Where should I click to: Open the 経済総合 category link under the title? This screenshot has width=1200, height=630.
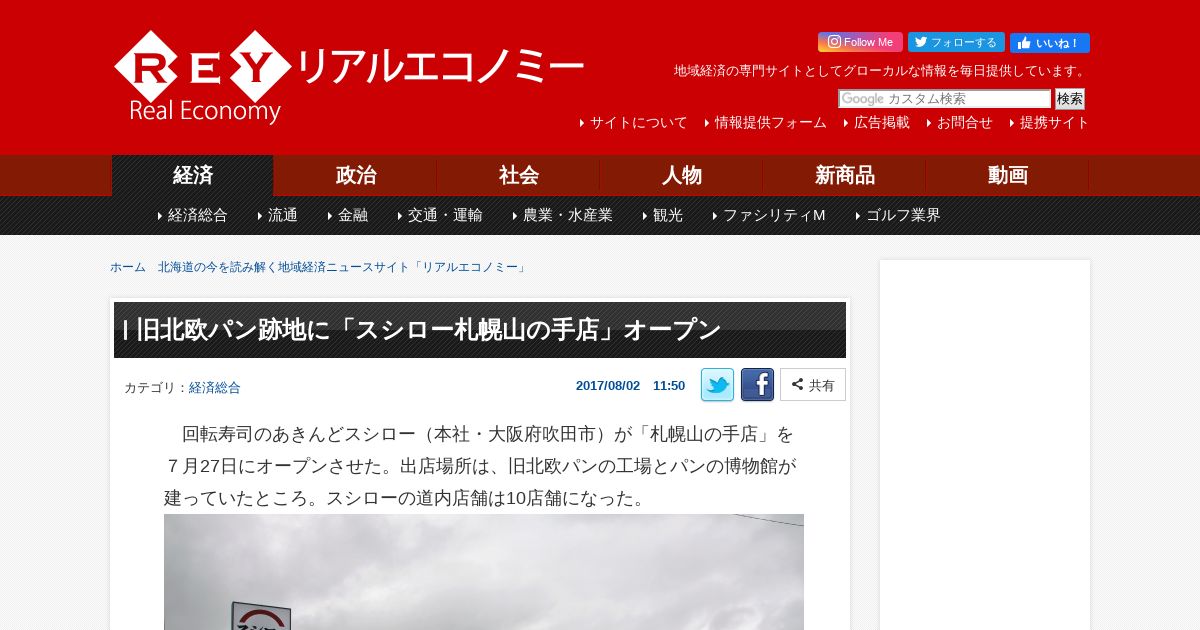(x=215, y=388)
